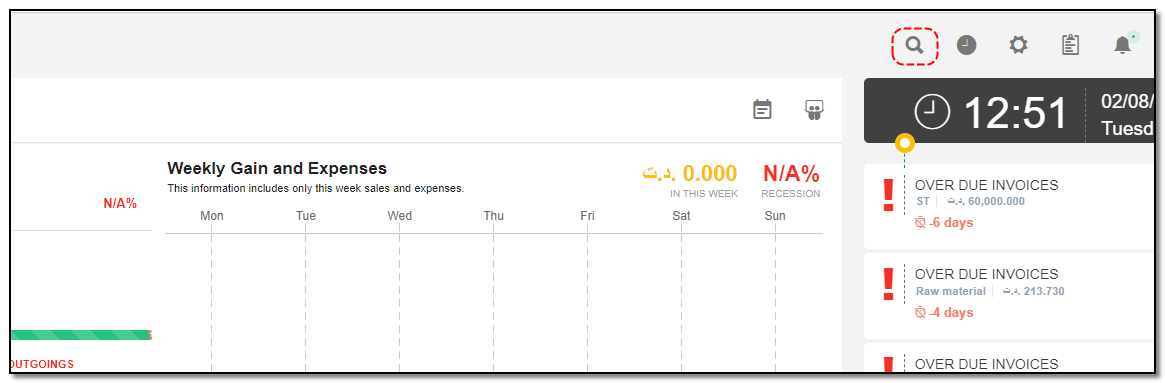Image resolution: width=1165 pixels, height=383 pixels.
Task: Show notifications with the bell icon
Action: pyautogui.click(x=1123, y=45)
